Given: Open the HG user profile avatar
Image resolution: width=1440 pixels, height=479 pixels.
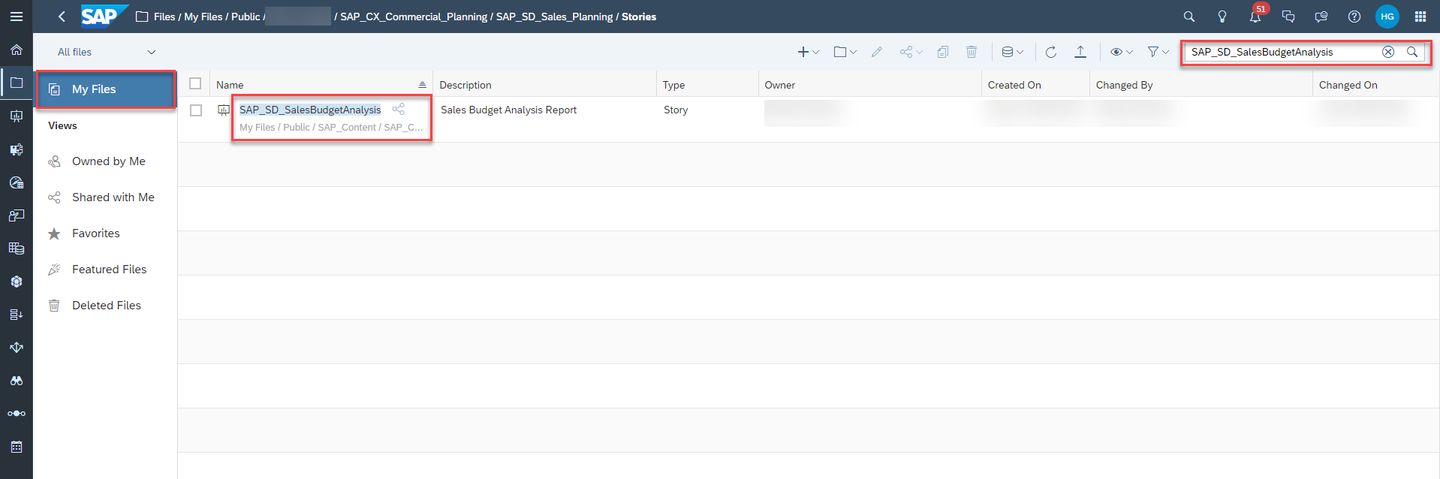Looking at the screenshot, I should click(1387, 17).
